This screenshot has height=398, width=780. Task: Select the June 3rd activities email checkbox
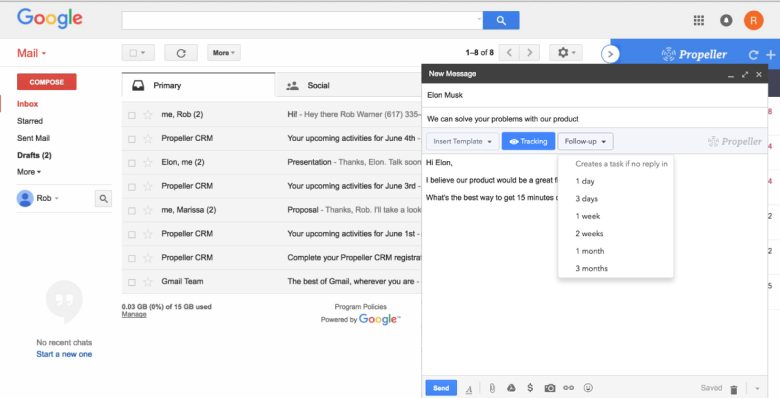(132, 187)
